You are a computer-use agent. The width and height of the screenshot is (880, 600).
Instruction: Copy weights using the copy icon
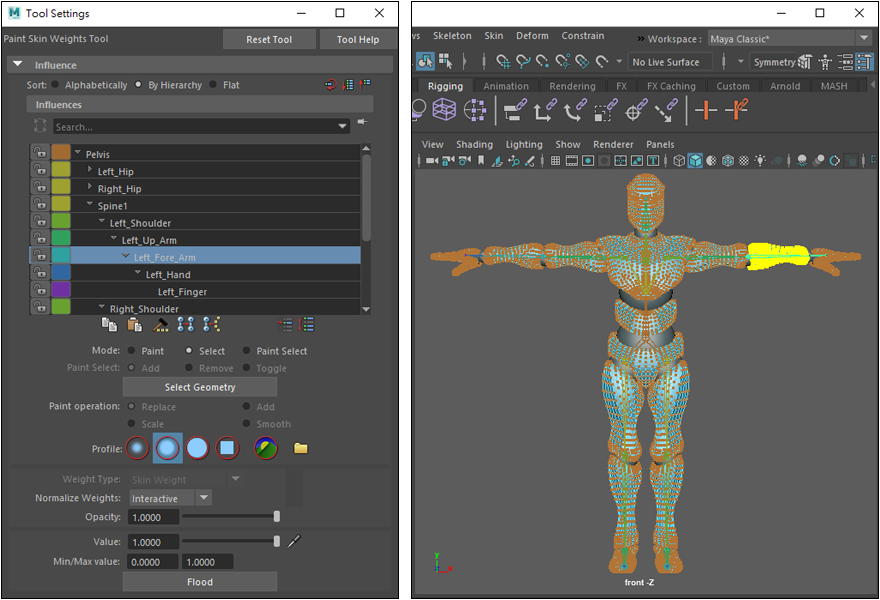click(x=110, y=325)
